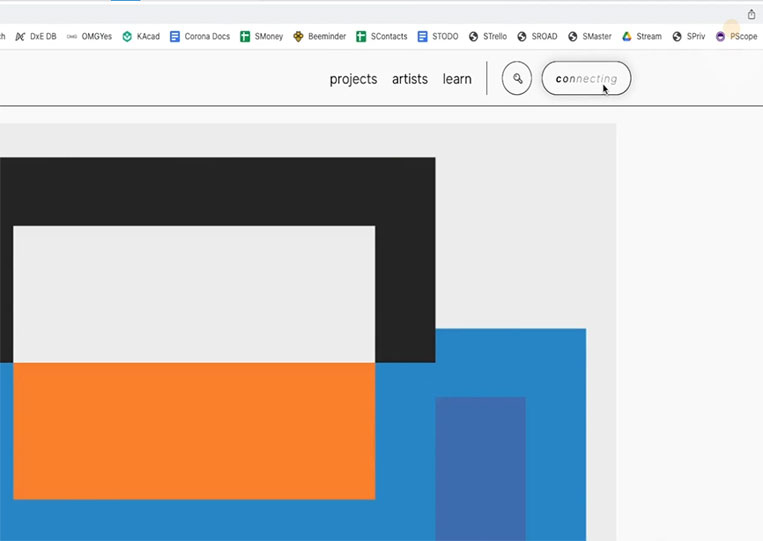This screenshot has height=541, width=763.
Task: Open the SPriv bookmark
Action: click(x=689, y=36)
